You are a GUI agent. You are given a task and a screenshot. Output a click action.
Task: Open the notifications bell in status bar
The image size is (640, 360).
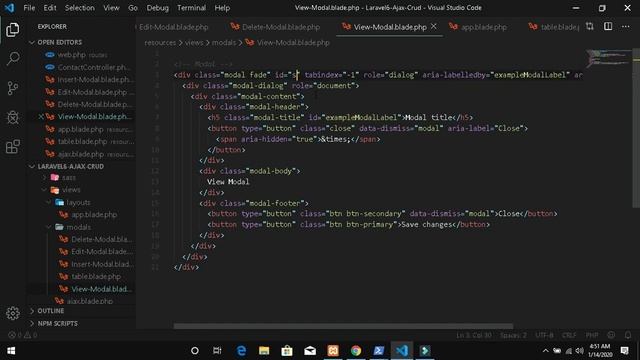pos(628,335)
